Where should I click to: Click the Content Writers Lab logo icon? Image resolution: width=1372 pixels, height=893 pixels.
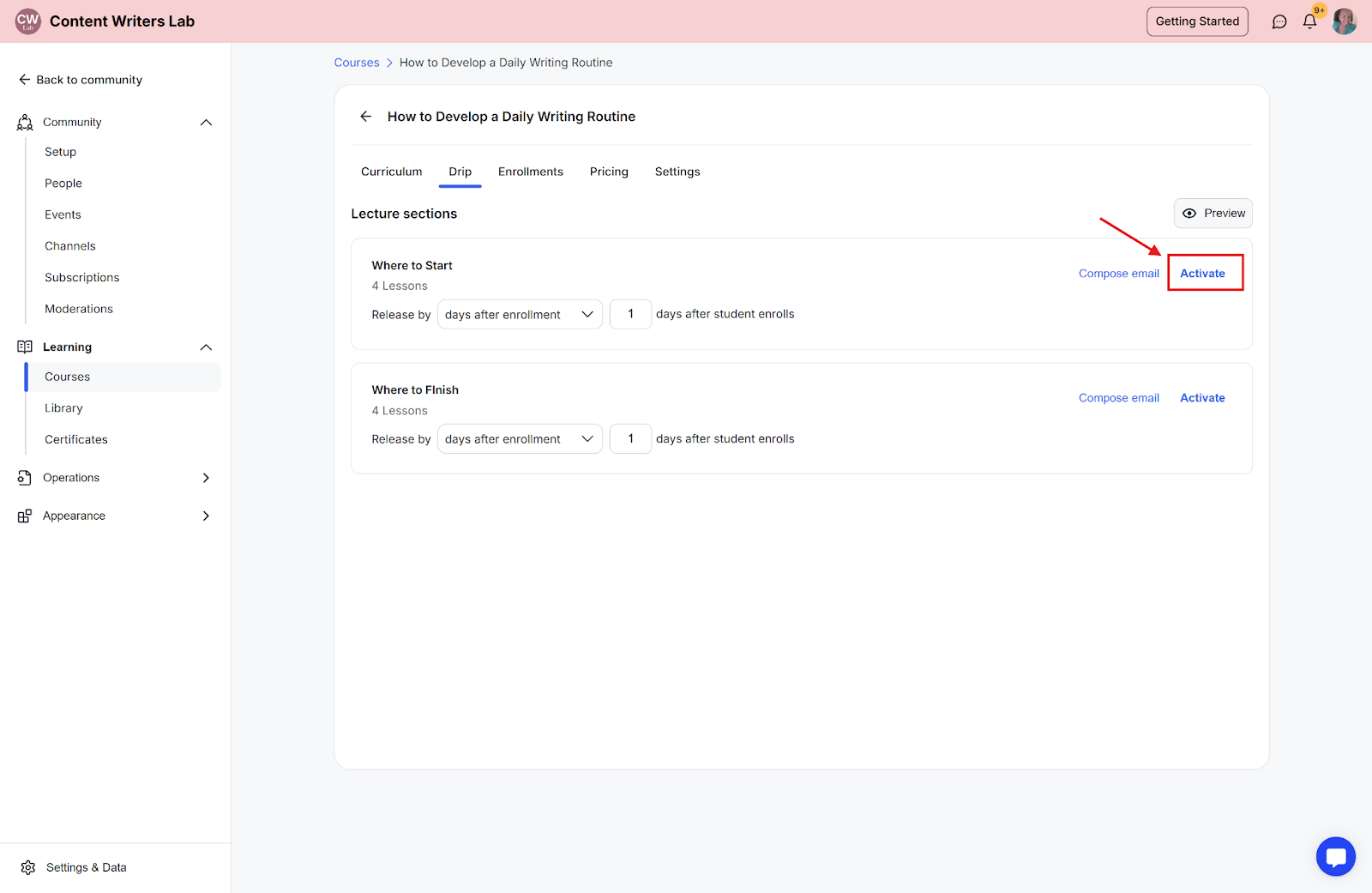point(28,21)
